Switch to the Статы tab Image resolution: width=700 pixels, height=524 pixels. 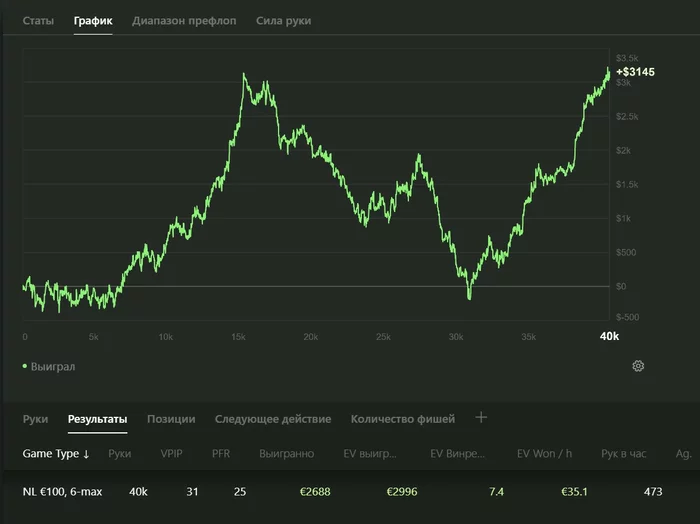(38, 21)
